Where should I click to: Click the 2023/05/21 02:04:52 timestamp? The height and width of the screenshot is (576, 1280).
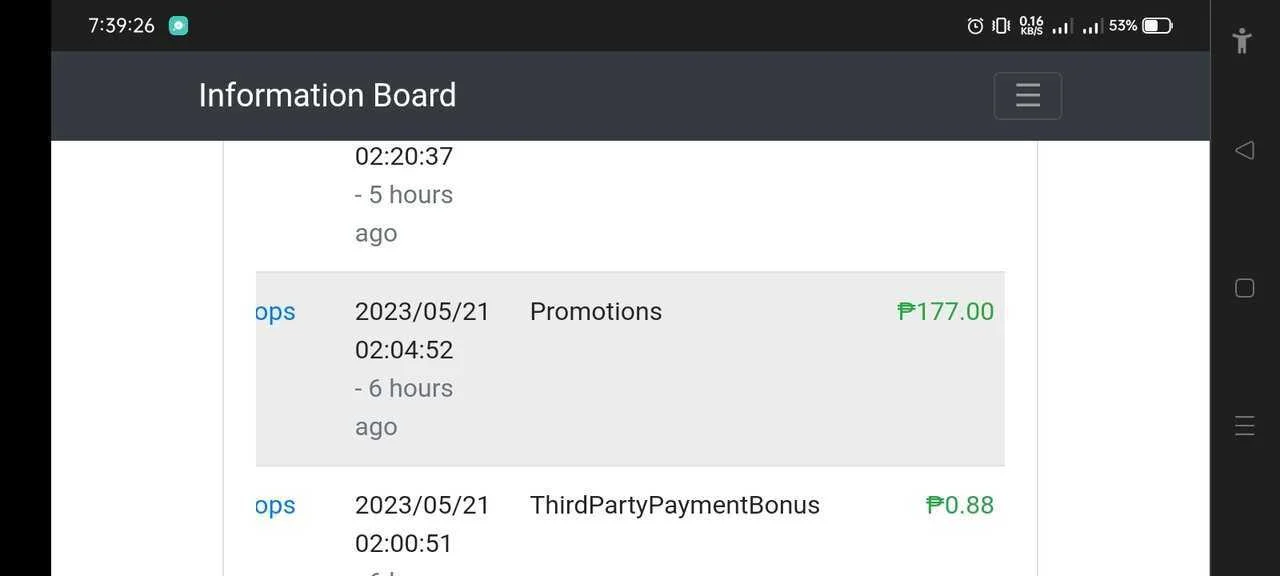(x=422, y=331)
